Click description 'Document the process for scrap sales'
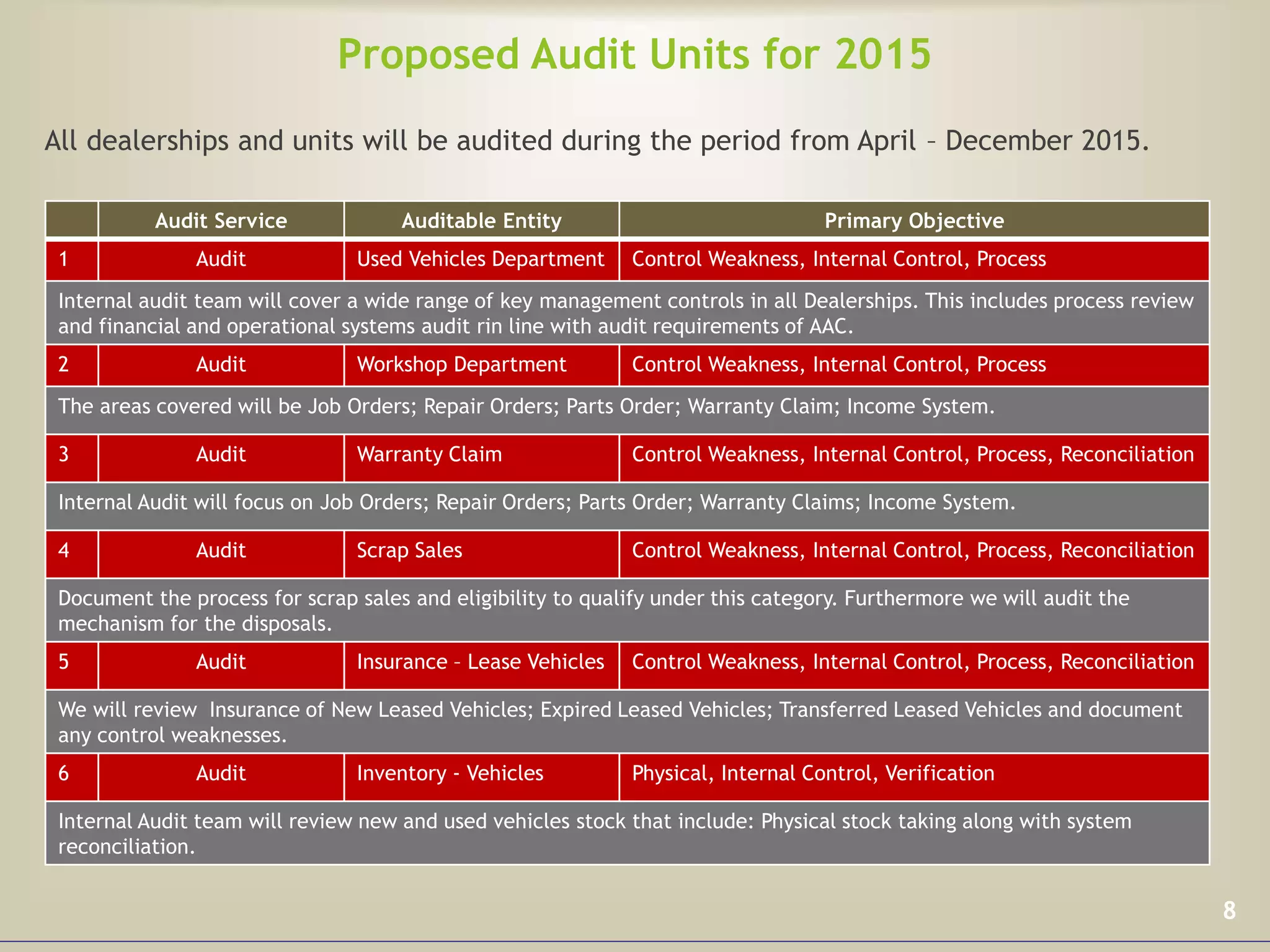The width and height of the screenshot is (1270, 952). [627, 610]
